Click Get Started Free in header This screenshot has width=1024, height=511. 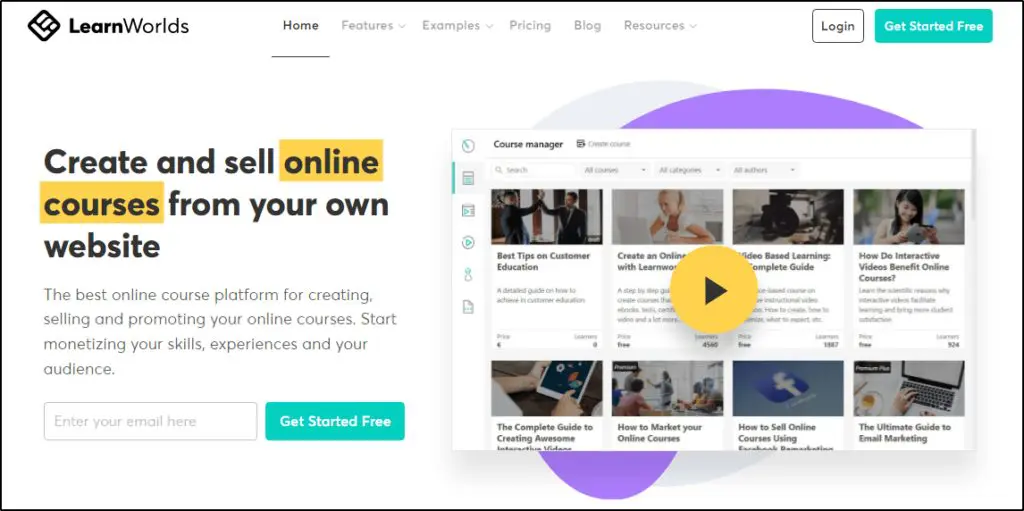(933, 26)
